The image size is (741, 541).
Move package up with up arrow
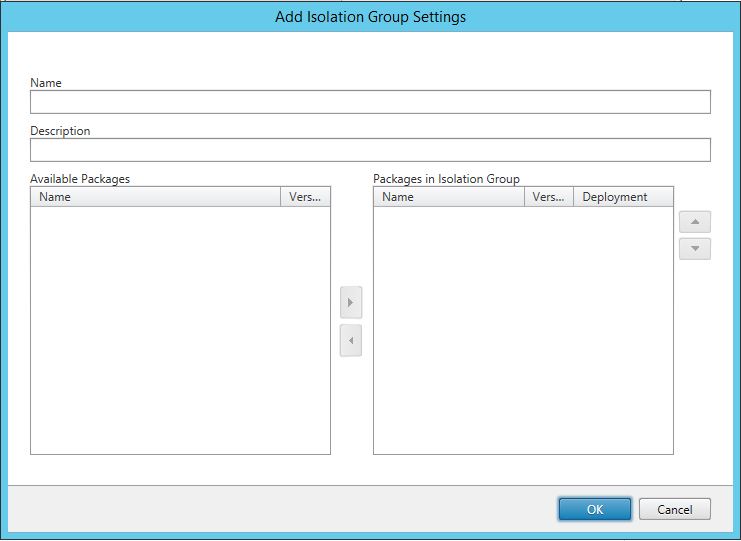[x=695, y=222]
